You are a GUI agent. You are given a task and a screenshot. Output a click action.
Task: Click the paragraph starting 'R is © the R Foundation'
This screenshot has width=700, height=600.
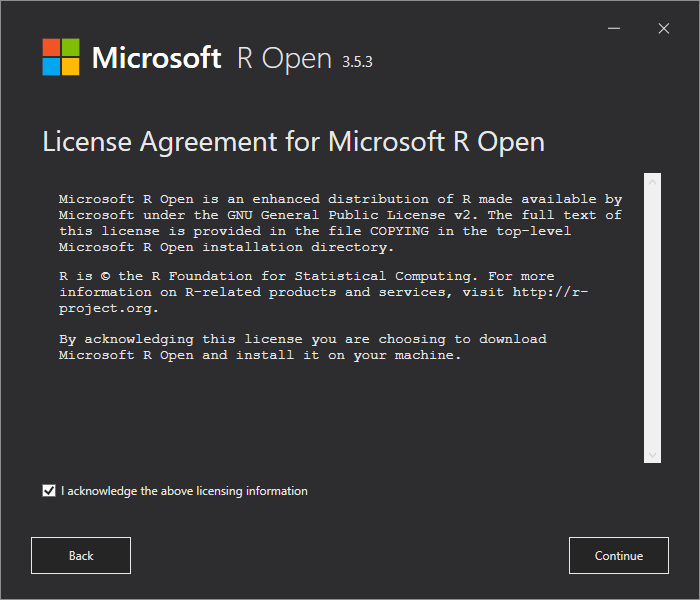323,292
